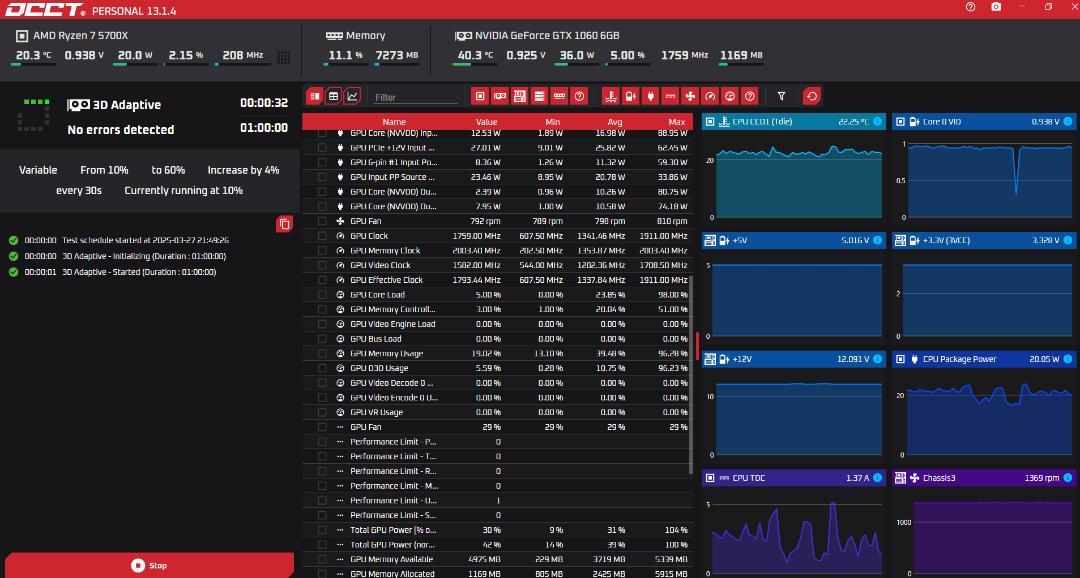
Task: Open info for the CPU CCD1 (Tdie) graph
Action: [x=877, y=122]
